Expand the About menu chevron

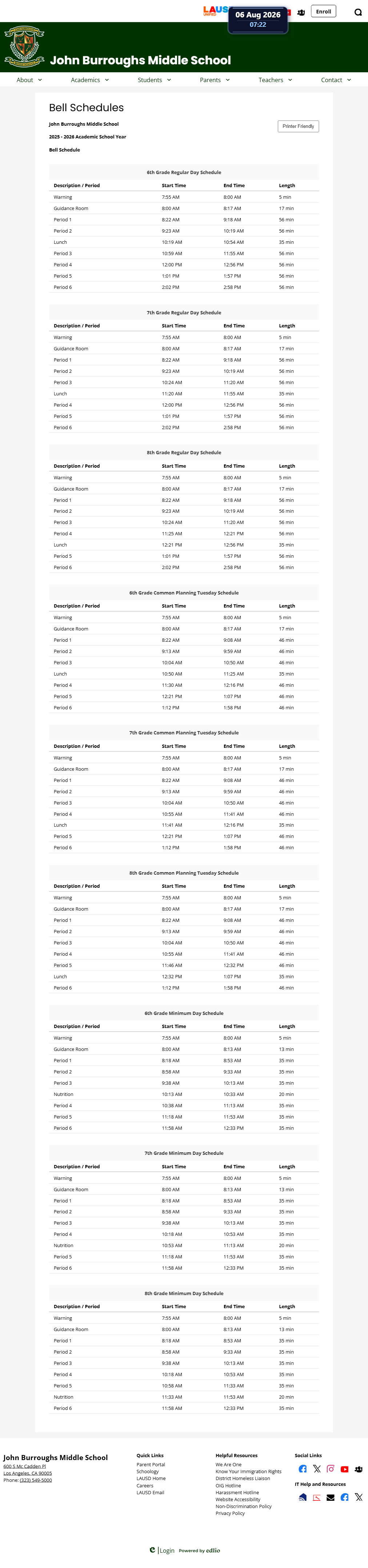tap(40, 80)
